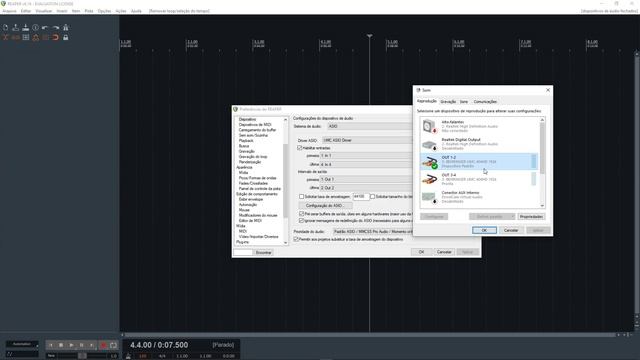Click the Pause transport button
The height and width of the screenshot is (360, 640).
pyautogui.click(x=81, y=345)
